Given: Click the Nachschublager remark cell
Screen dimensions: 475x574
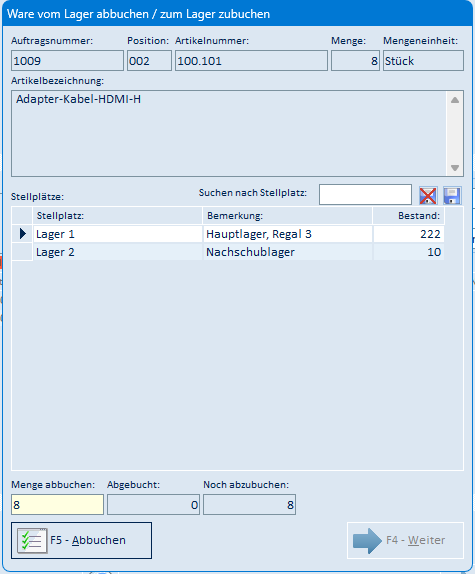Looking at the screenshot, I should [287, 252].
